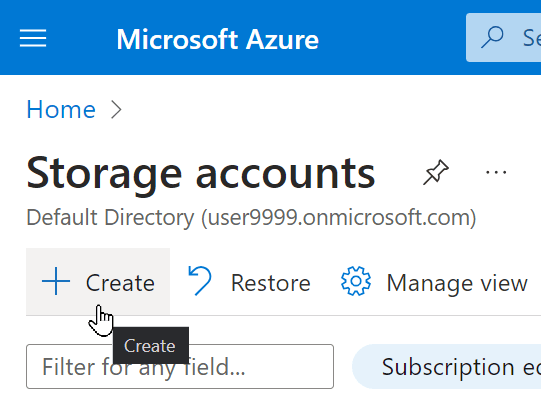Open Manage view menu
The width and height of the screenshot is (541, 413).
pyautogui.click(x=434, y=282)
